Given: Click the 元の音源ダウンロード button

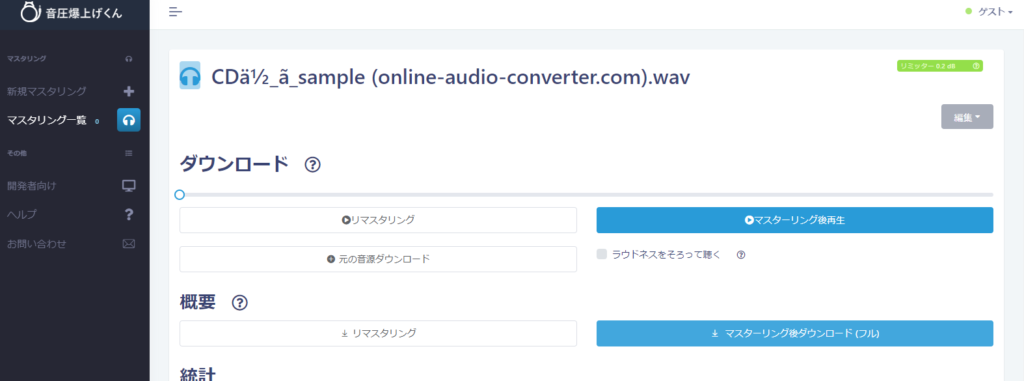Looking at the screenshot, I should 378,259.
